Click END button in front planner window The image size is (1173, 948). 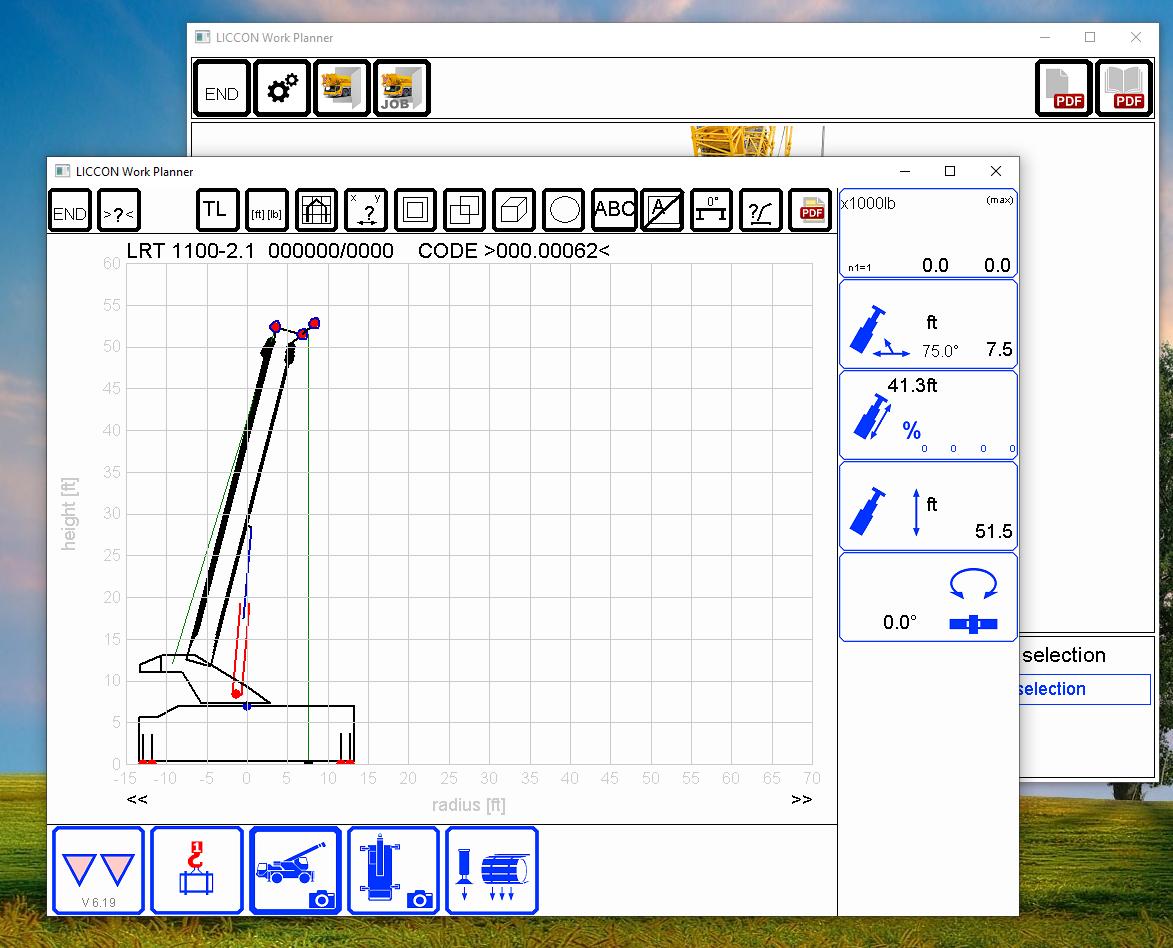(70, 210)
